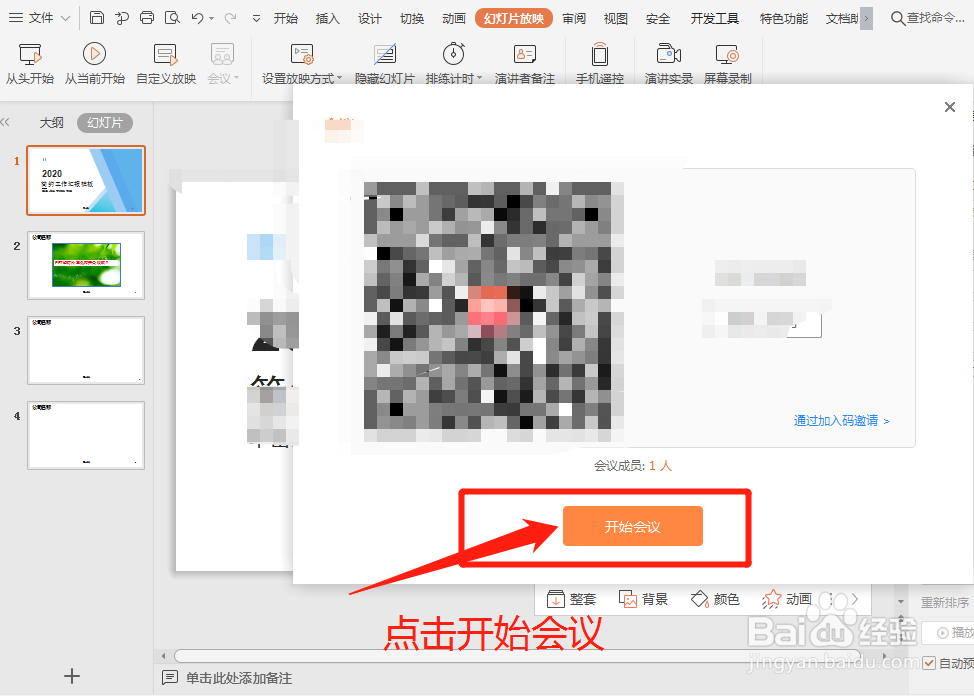
Task: Expand the 会议 dropdown arrow
Action: (237, 78)
